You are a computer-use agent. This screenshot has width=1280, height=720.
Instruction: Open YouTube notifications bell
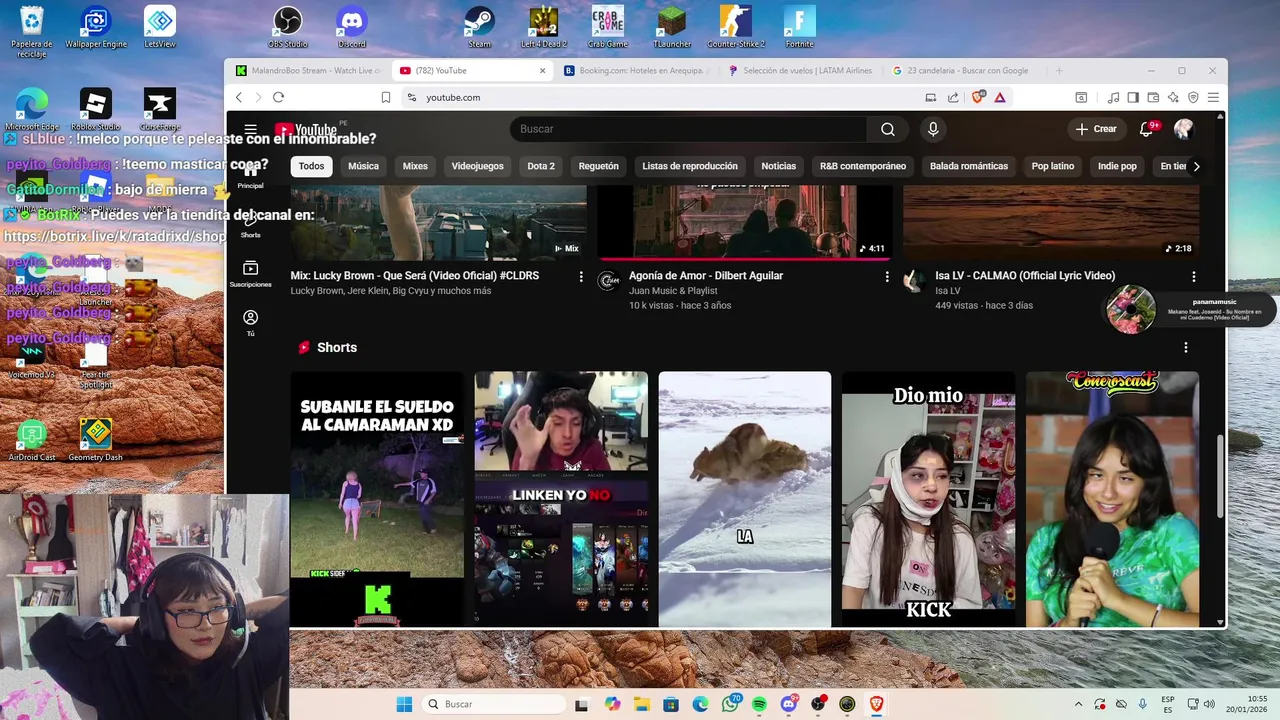pyautogui.click(x=1147, y=129)
